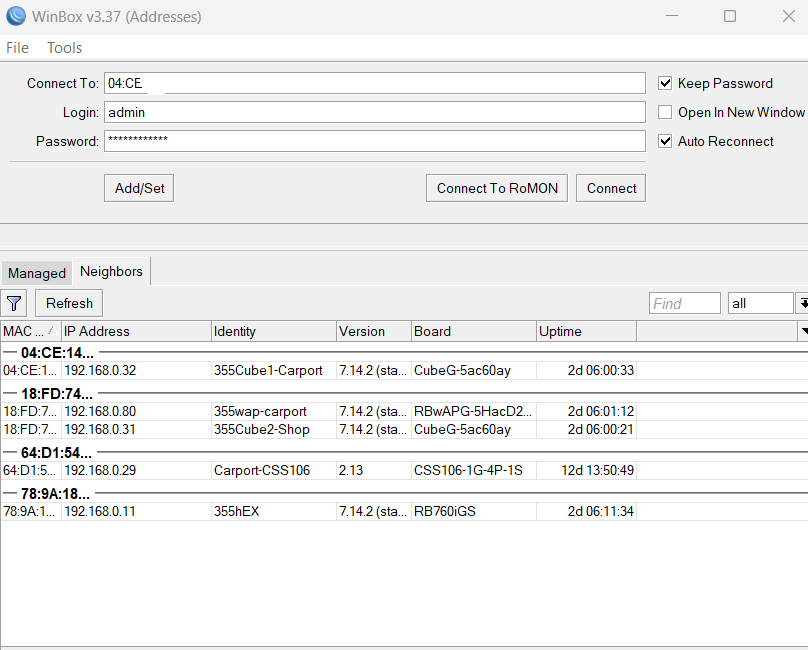Switch to the Managed tab
Viewport: 808px width, 650px height.
37,273
